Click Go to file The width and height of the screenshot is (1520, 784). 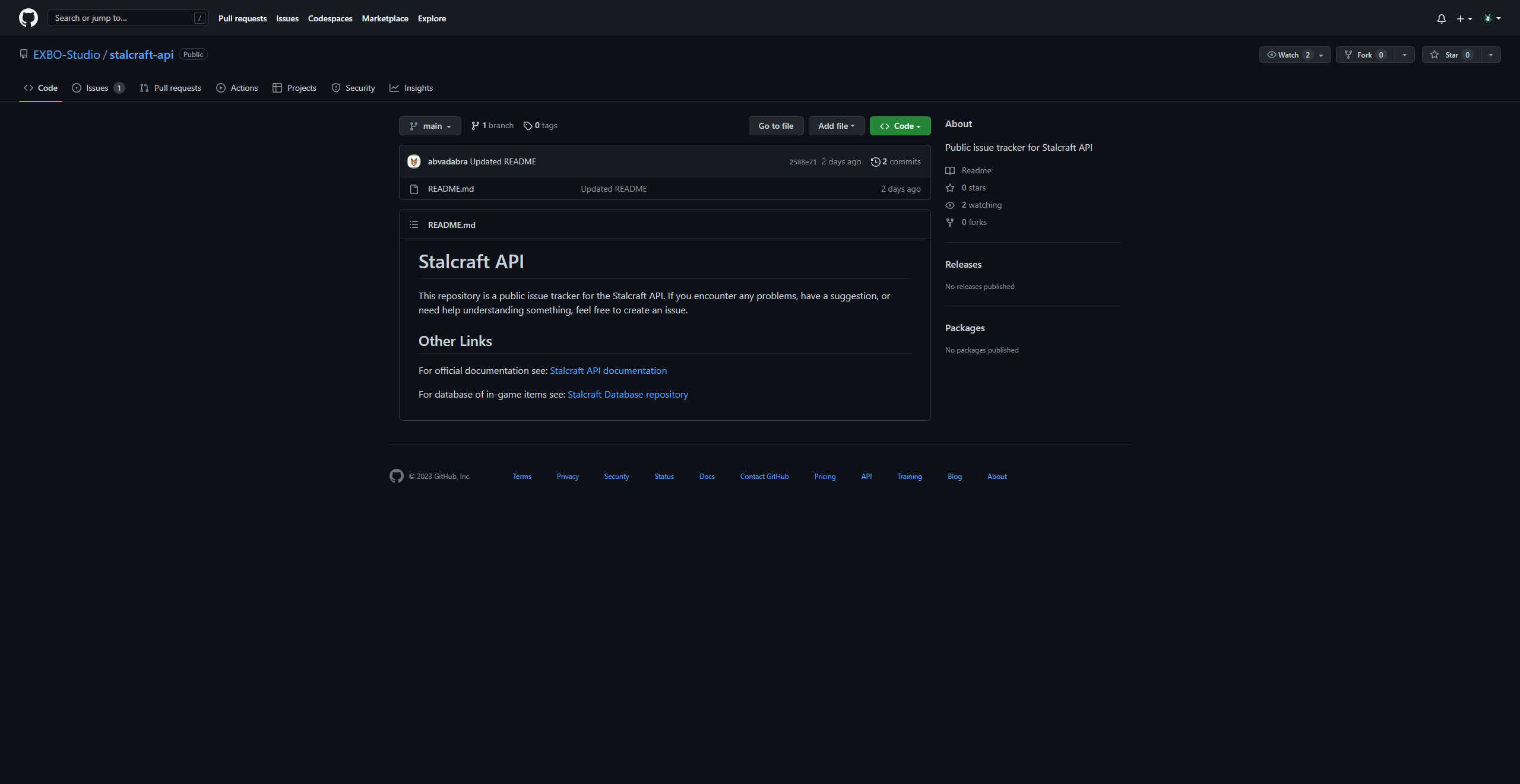coord(776,126)
